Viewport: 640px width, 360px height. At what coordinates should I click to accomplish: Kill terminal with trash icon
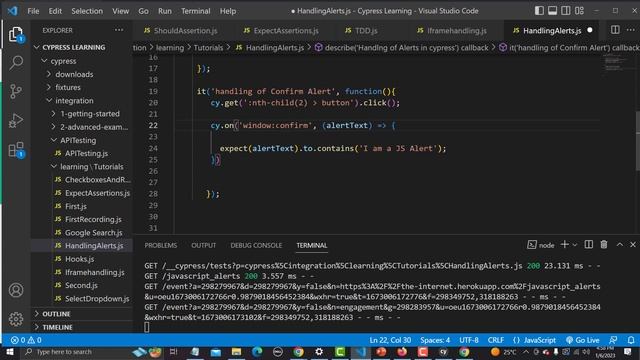coord(604,244)
